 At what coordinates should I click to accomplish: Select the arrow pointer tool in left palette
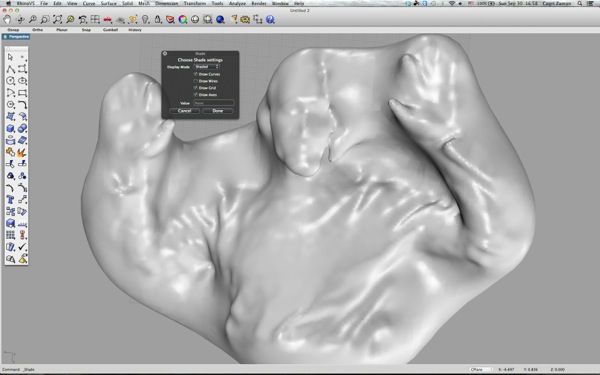click(10, 57)
